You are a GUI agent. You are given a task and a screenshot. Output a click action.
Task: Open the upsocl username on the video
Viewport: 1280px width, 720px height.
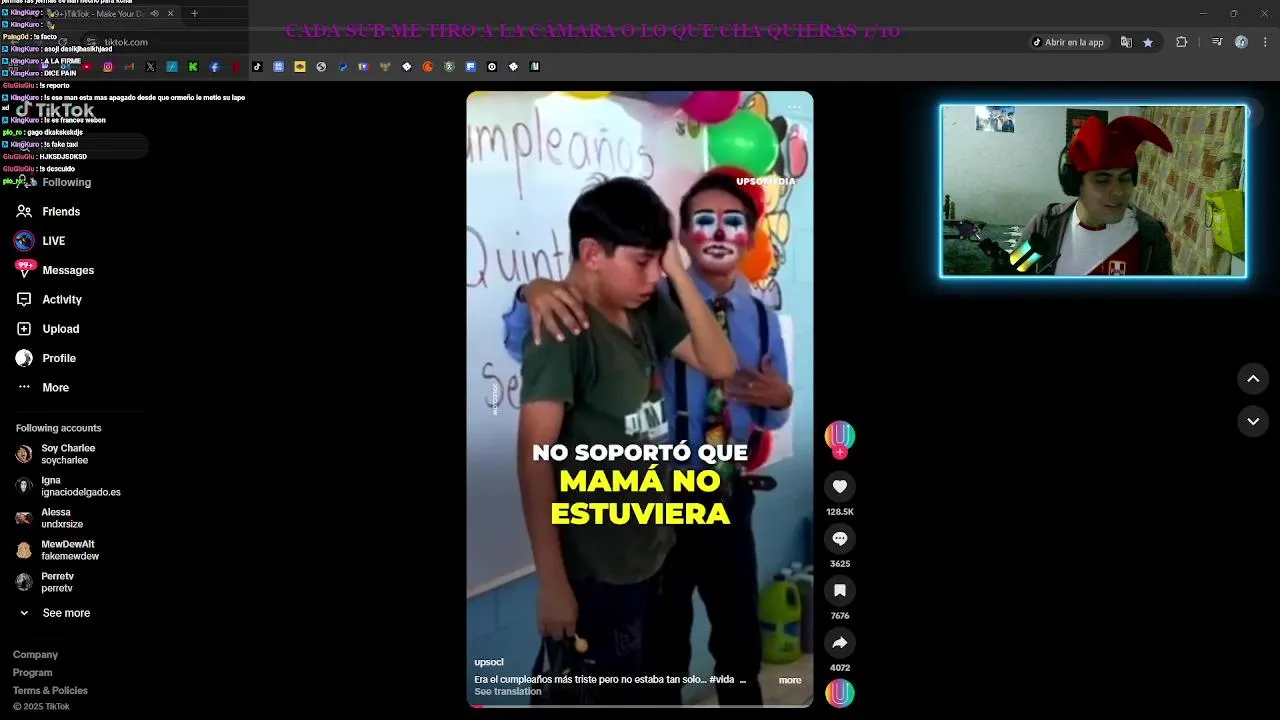[x=489, y=662]
